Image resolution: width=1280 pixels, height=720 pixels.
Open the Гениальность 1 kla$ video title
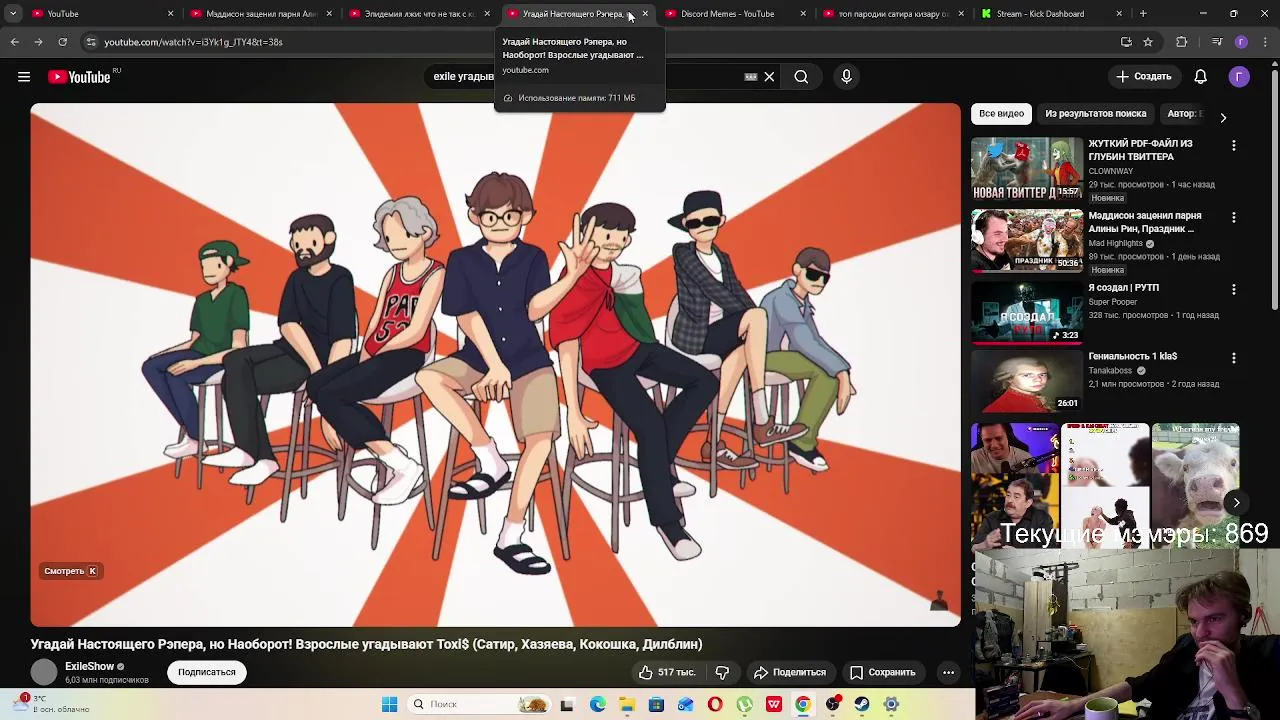pos(1133,357)
